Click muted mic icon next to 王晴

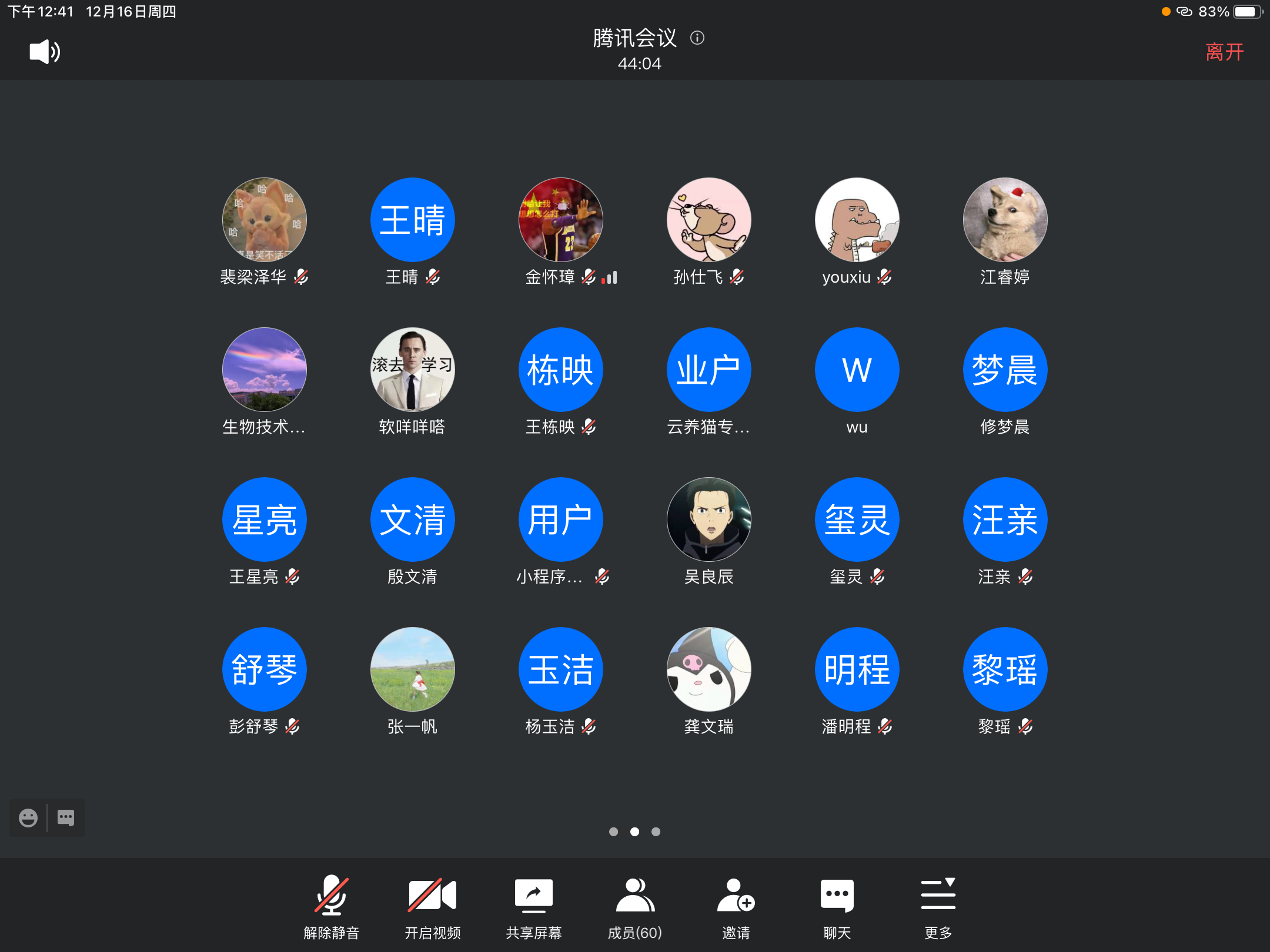tap(433, 277)
